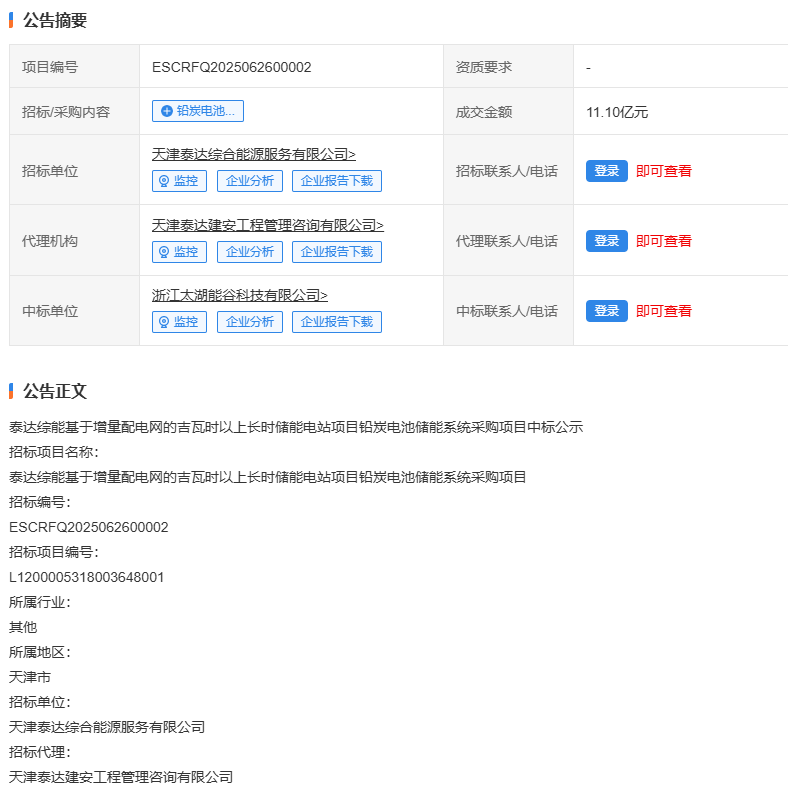The image size is (788, 796).
Task: Click the 天津市 region value
Action: (30, 677)
